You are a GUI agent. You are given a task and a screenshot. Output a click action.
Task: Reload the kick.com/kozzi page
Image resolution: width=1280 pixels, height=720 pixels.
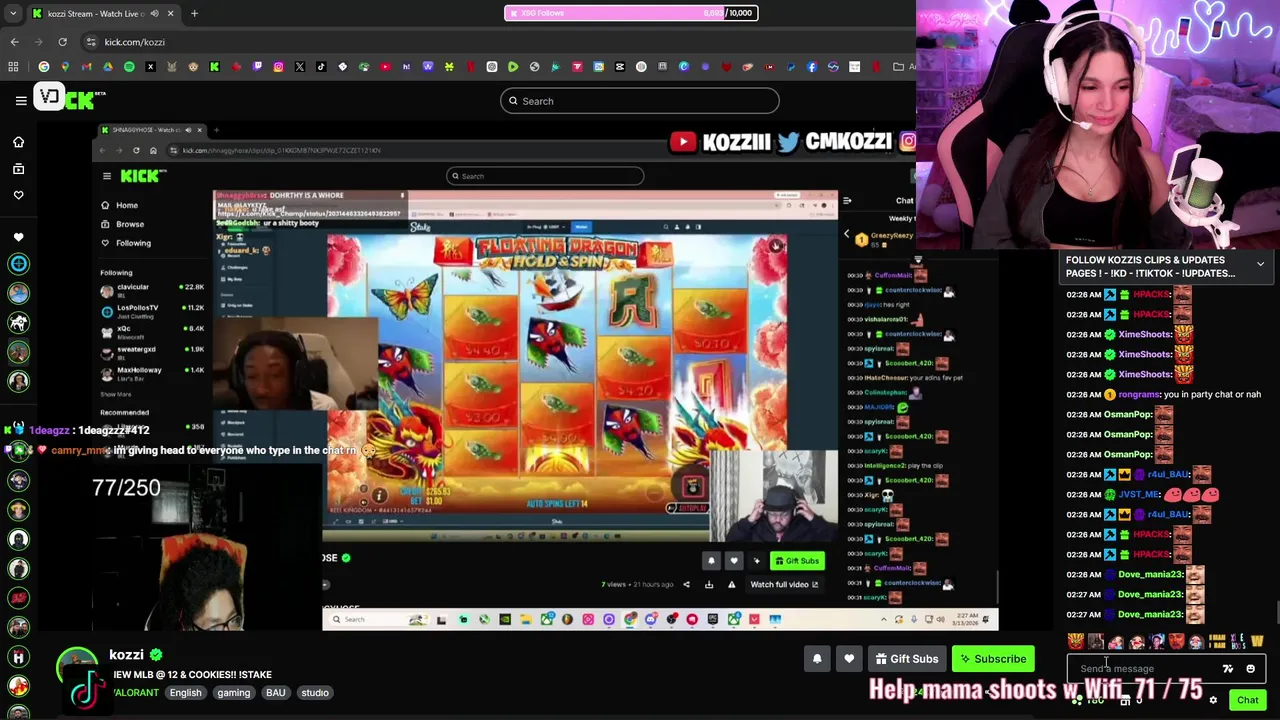click(x=62, y=42)
